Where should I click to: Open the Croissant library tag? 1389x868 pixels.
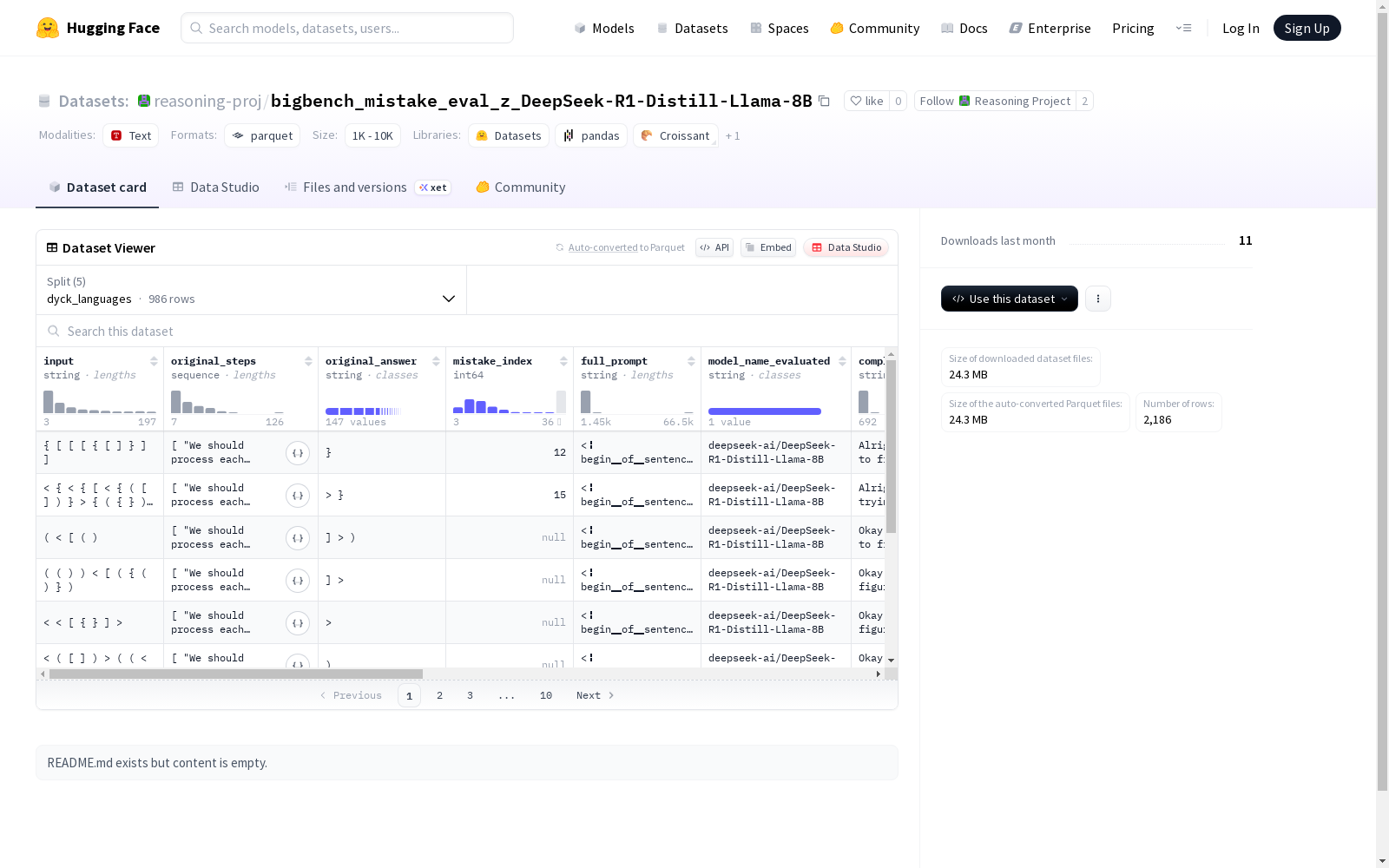[675, 135]
